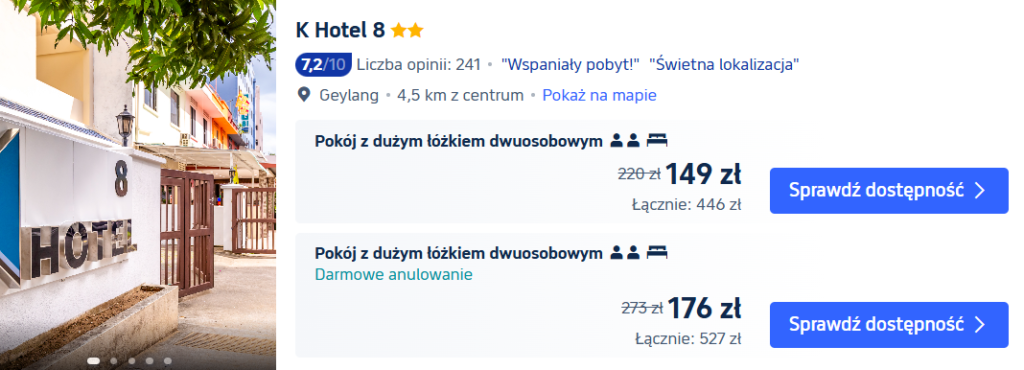Select the second photo carousel dot

pyautogui.click(x=114, y=360)
